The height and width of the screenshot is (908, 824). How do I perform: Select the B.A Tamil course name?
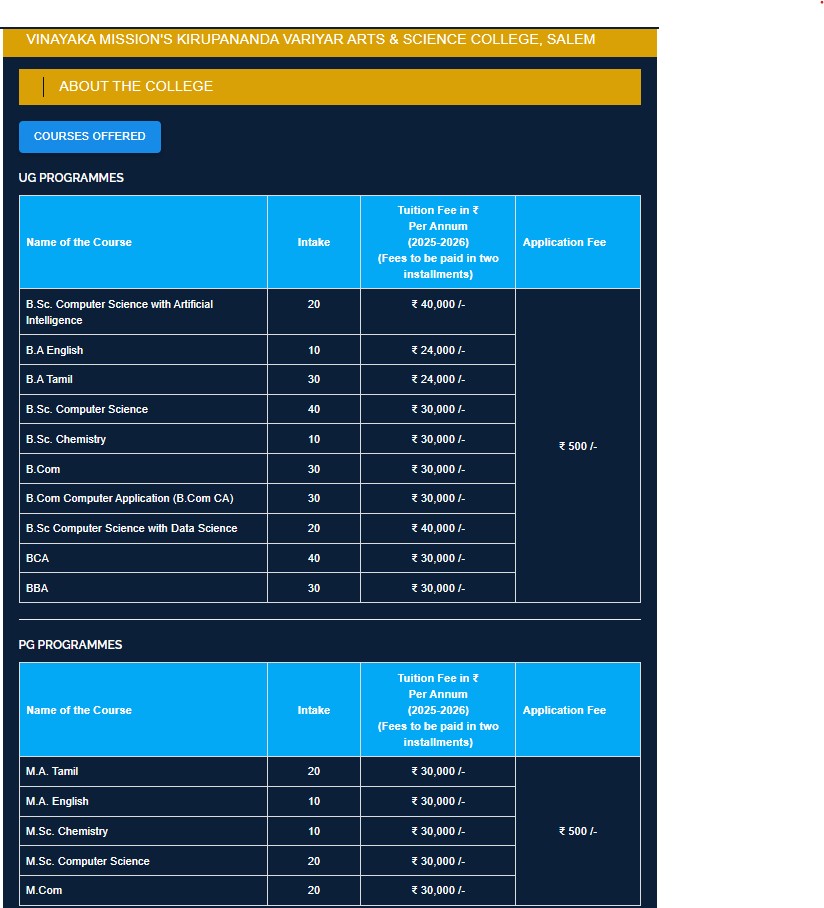(49, 379)
